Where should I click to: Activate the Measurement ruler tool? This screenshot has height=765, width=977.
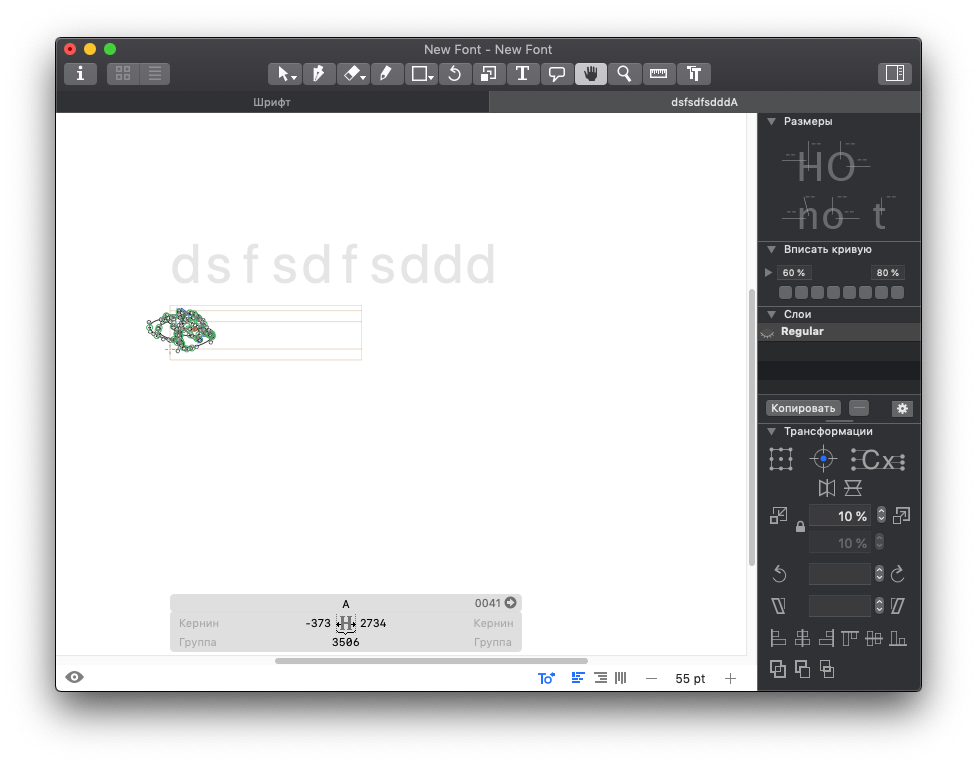coord(658,73)
